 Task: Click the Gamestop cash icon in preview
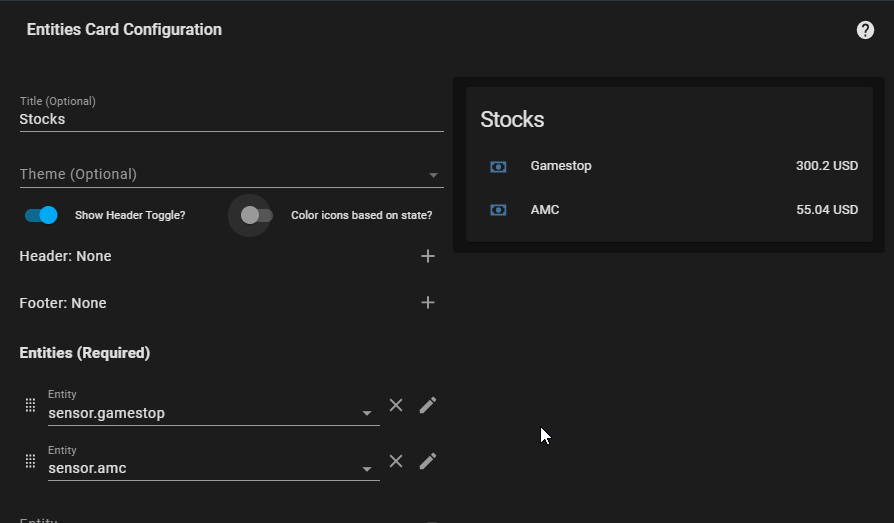point(498,167)
